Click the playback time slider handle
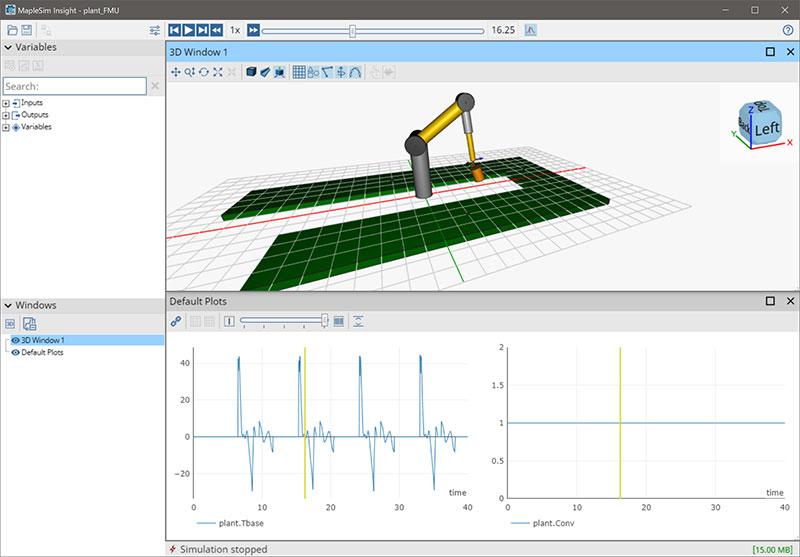The image size is (800, 557). pyautogui.click(x=352, y=31)
